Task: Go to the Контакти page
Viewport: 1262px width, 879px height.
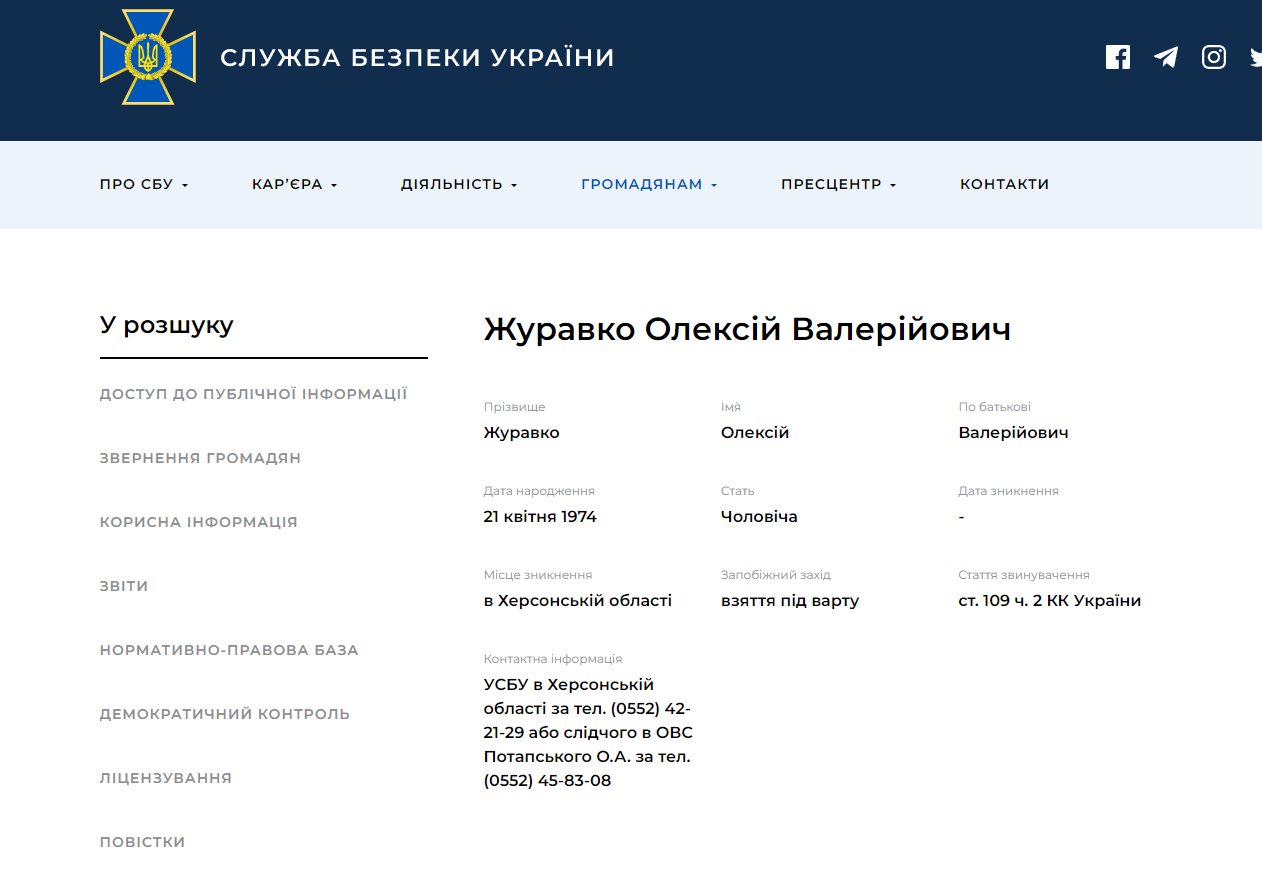Action: (1004, 184)
